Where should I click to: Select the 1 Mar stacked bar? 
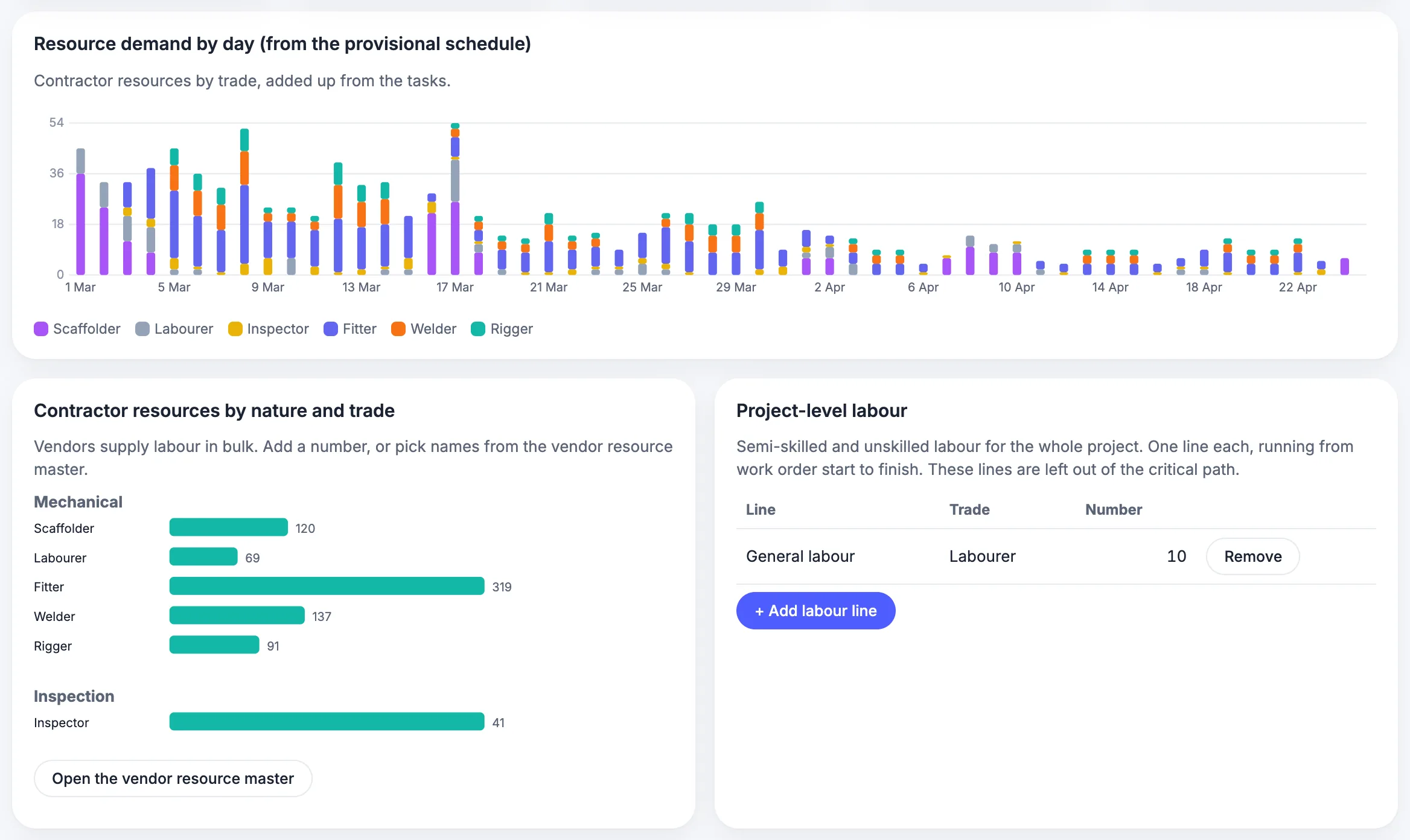[x=80, y=212]
